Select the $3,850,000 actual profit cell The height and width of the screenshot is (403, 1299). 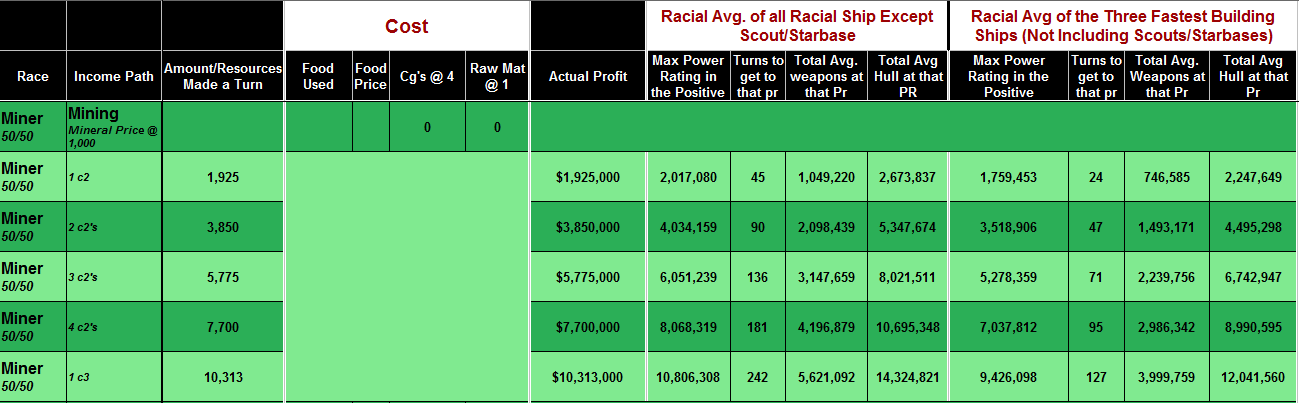click(588, 227)
